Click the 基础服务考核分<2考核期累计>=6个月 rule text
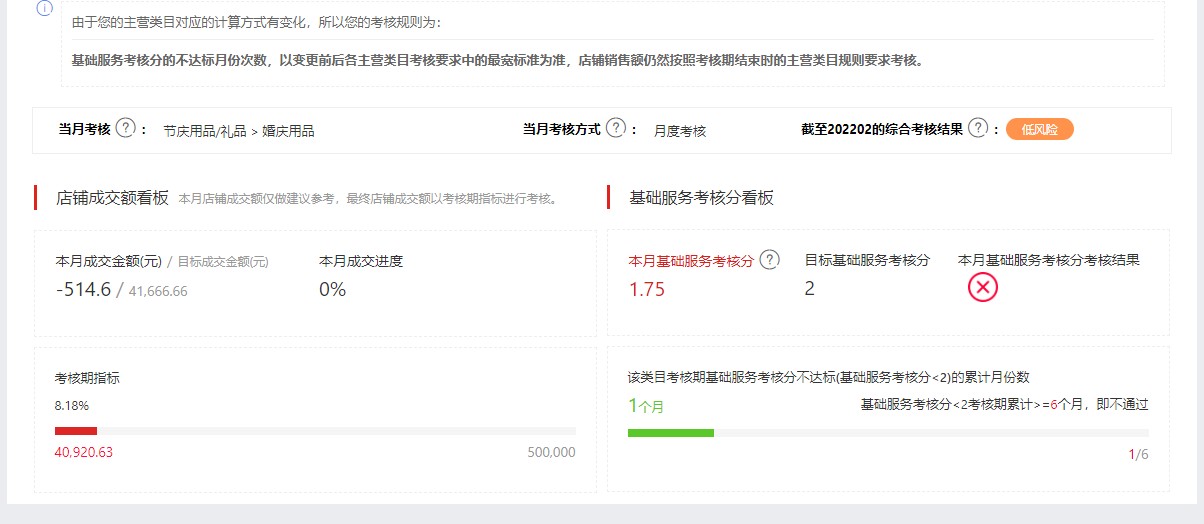 click(1004, 405)
